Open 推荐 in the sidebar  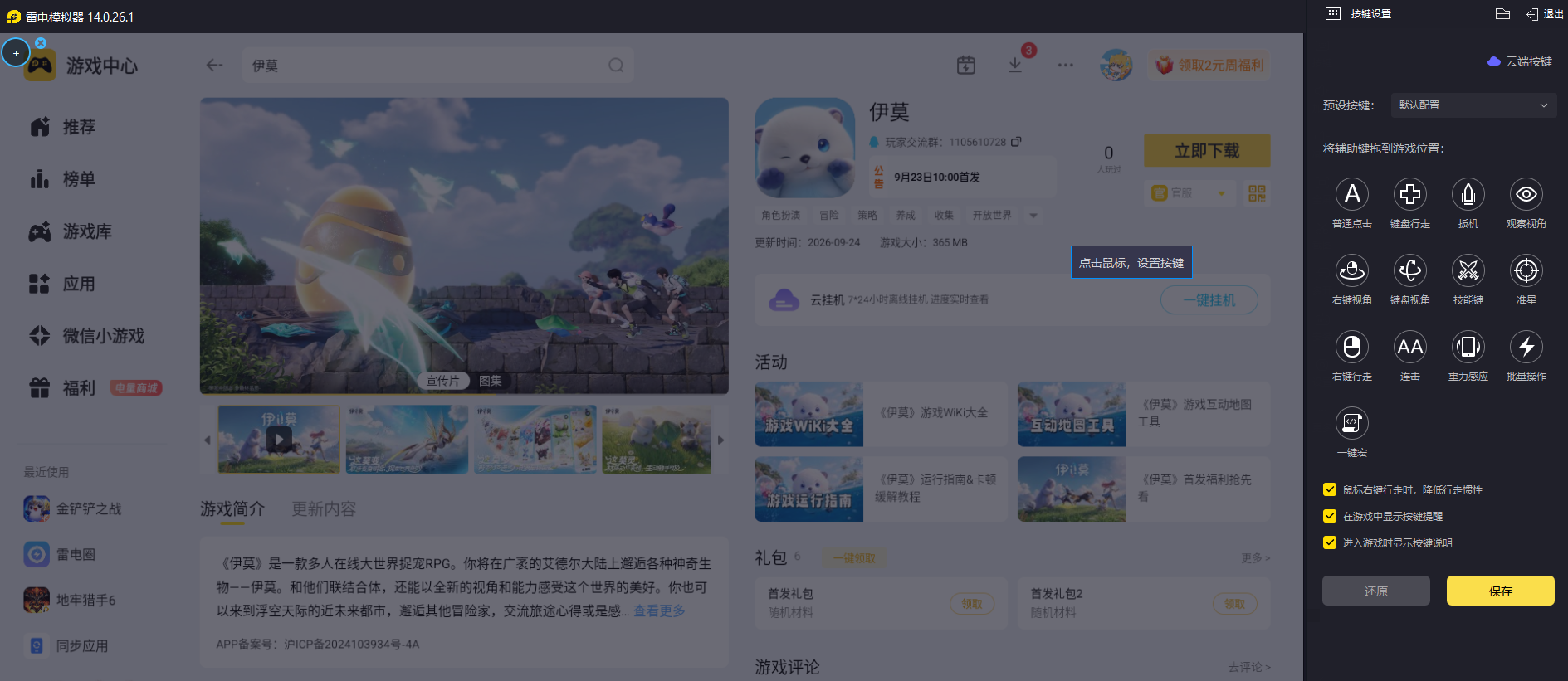pos(63,127)
